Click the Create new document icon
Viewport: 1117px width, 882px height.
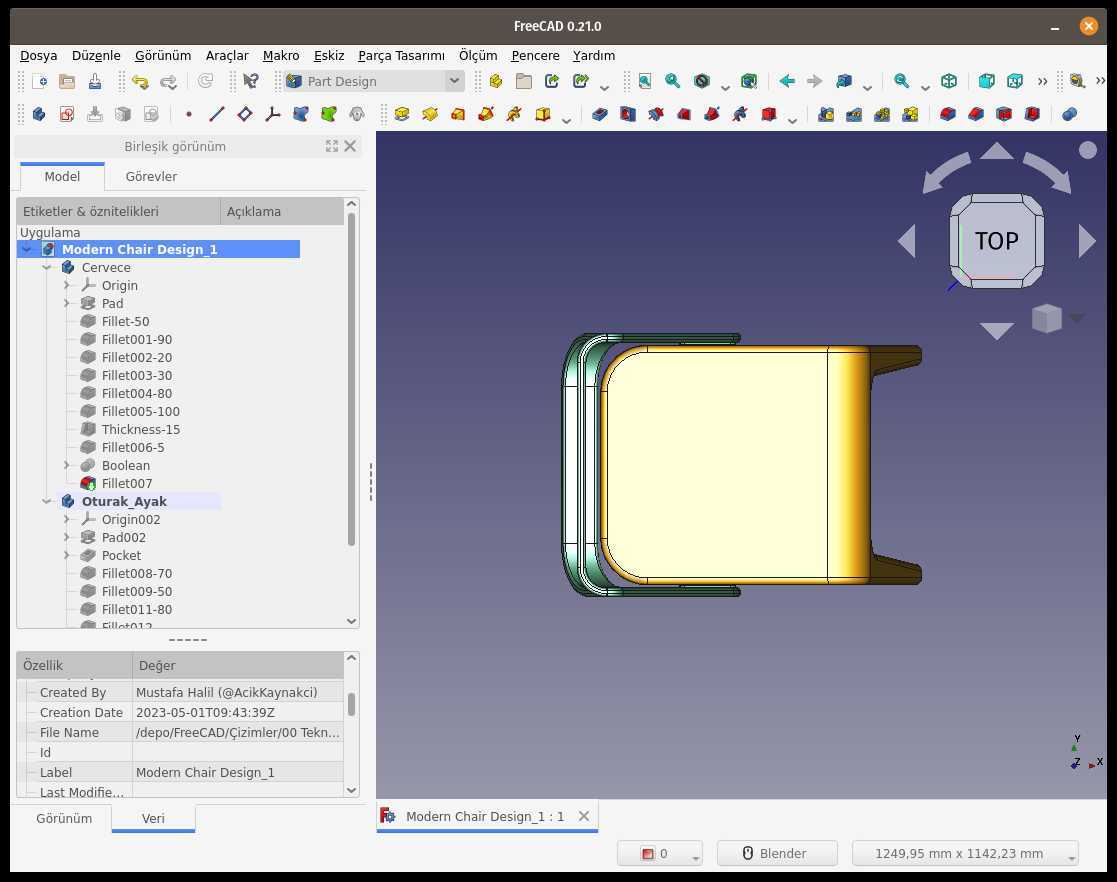pyautogui.click(x=40, y=81)
